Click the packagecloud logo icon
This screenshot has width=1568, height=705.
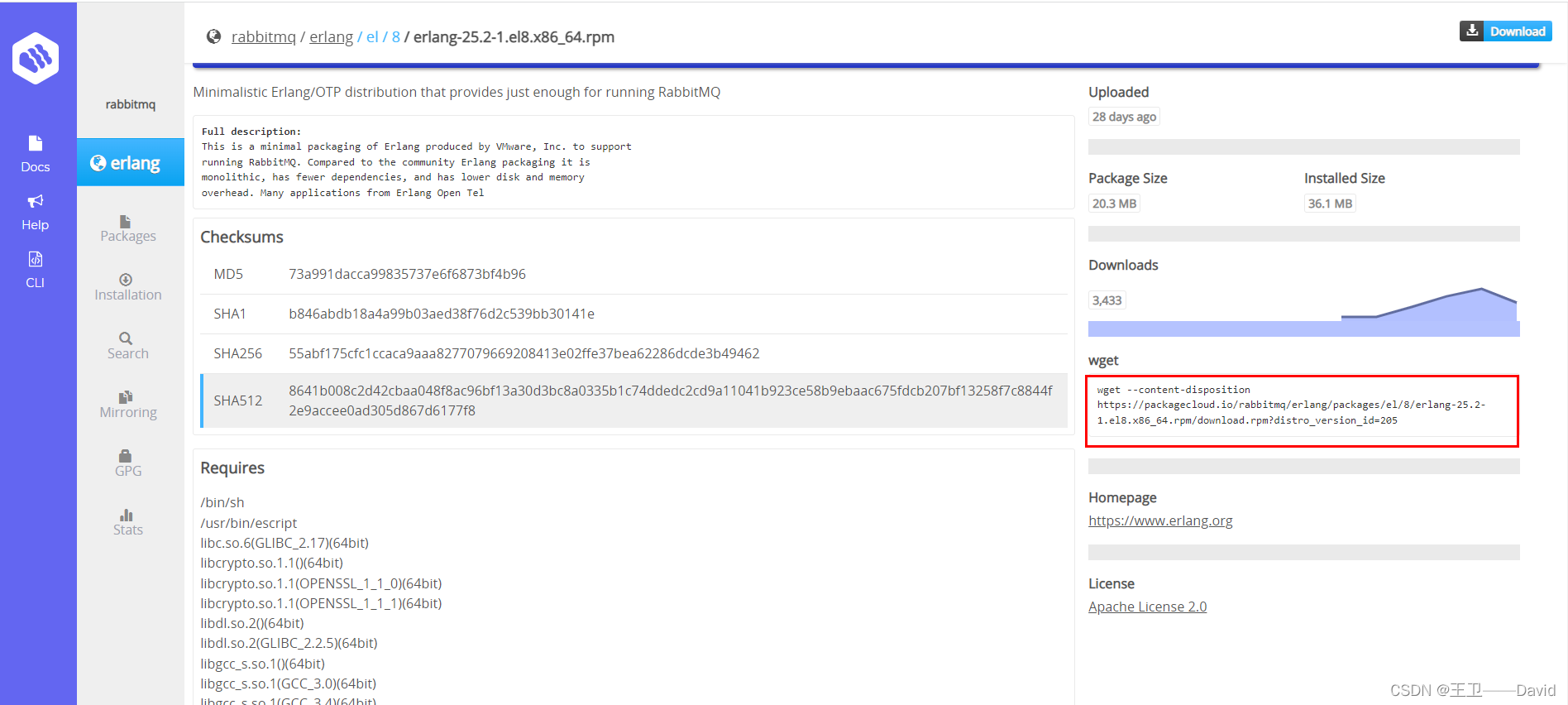click(x=36, y=58)
